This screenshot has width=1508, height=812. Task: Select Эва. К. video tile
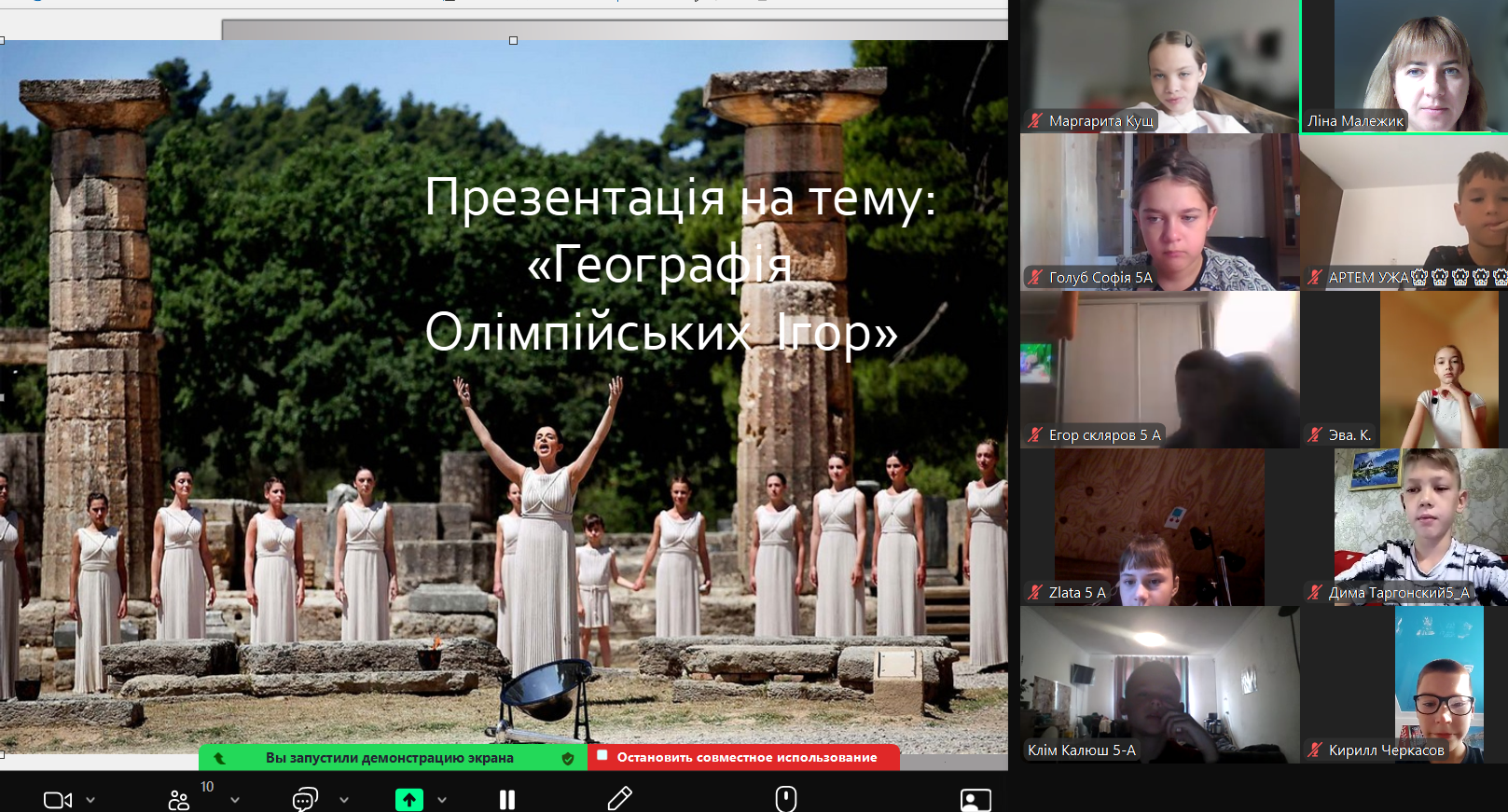point(1404,370)
